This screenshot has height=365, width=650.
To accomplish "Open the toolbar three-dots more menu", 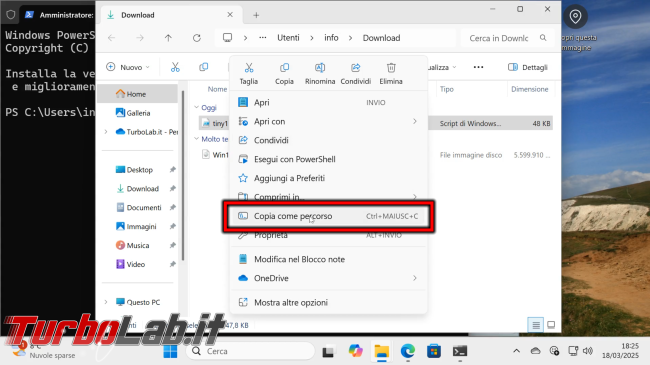I will click(478, 67).
